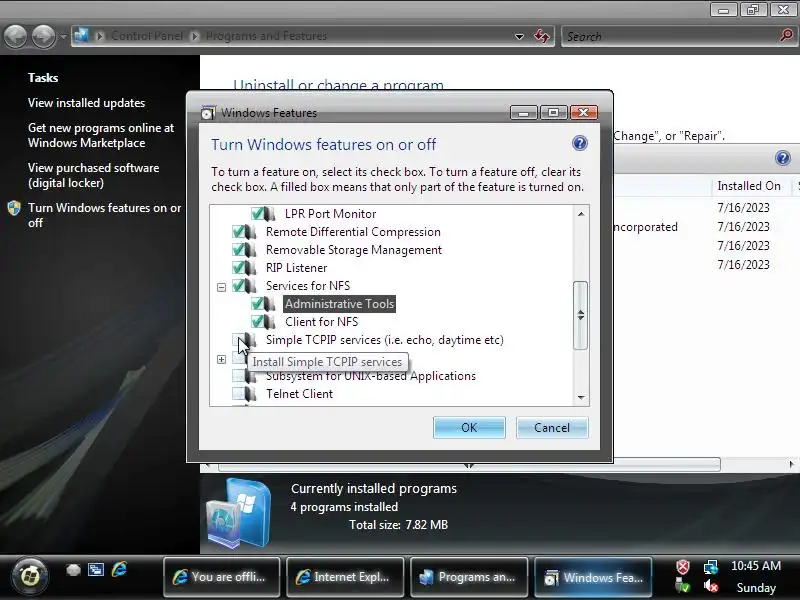Collapse the Services for NFS node

pyautogui.click(x=221, y=287)
